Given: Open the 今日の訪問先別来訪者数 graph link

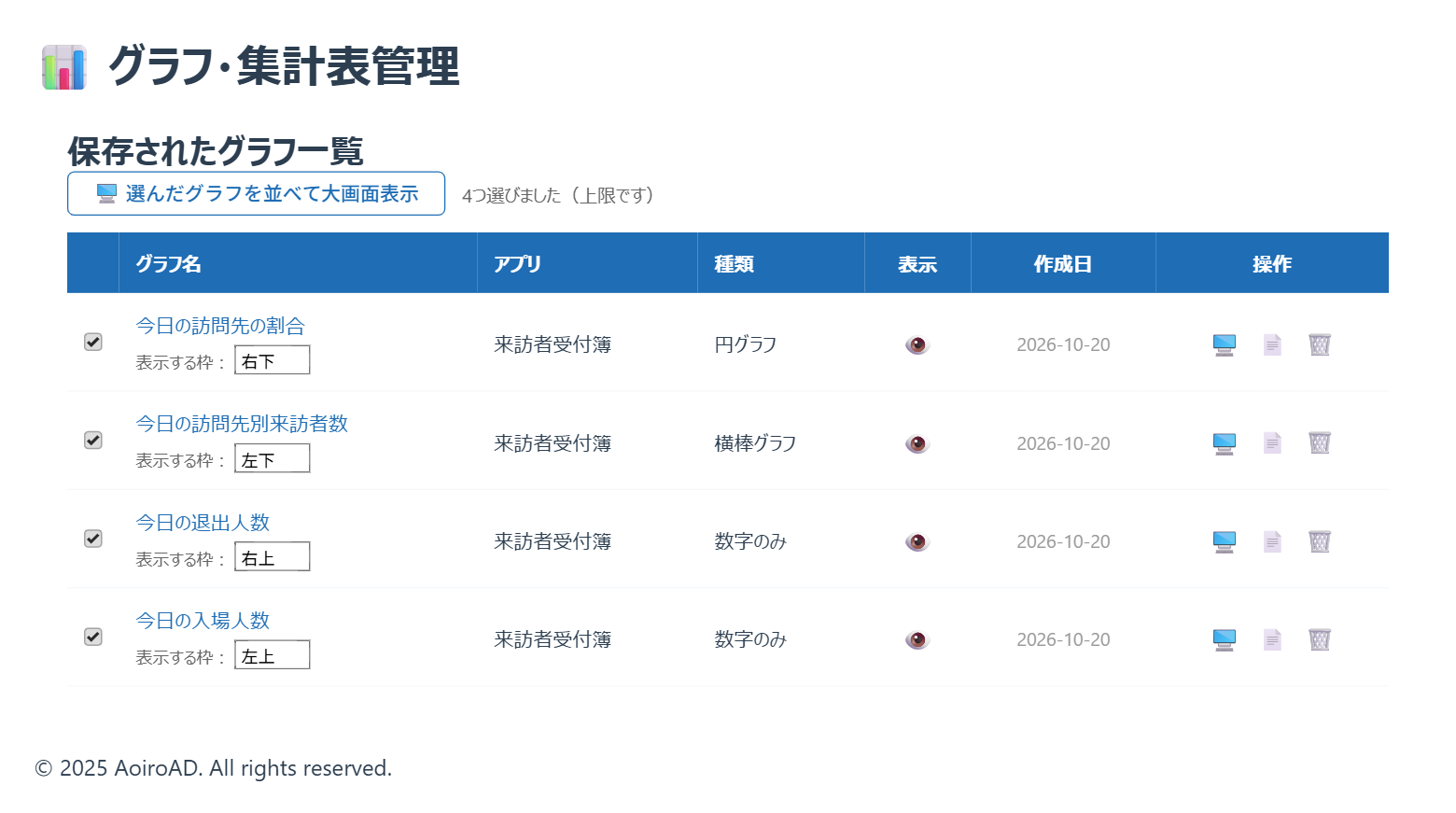Looking at the screenshot, I should coord(242,424).
